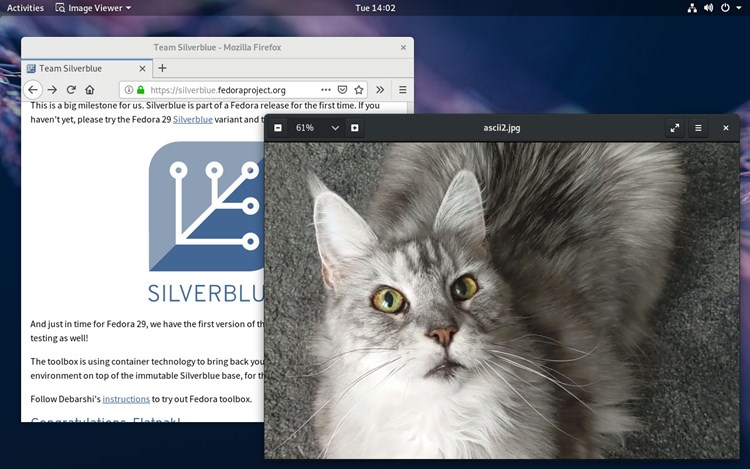Open page actions three-dot menu
Image resolution: width=750 pixels, height=469 pixels.
coord(326,89)
